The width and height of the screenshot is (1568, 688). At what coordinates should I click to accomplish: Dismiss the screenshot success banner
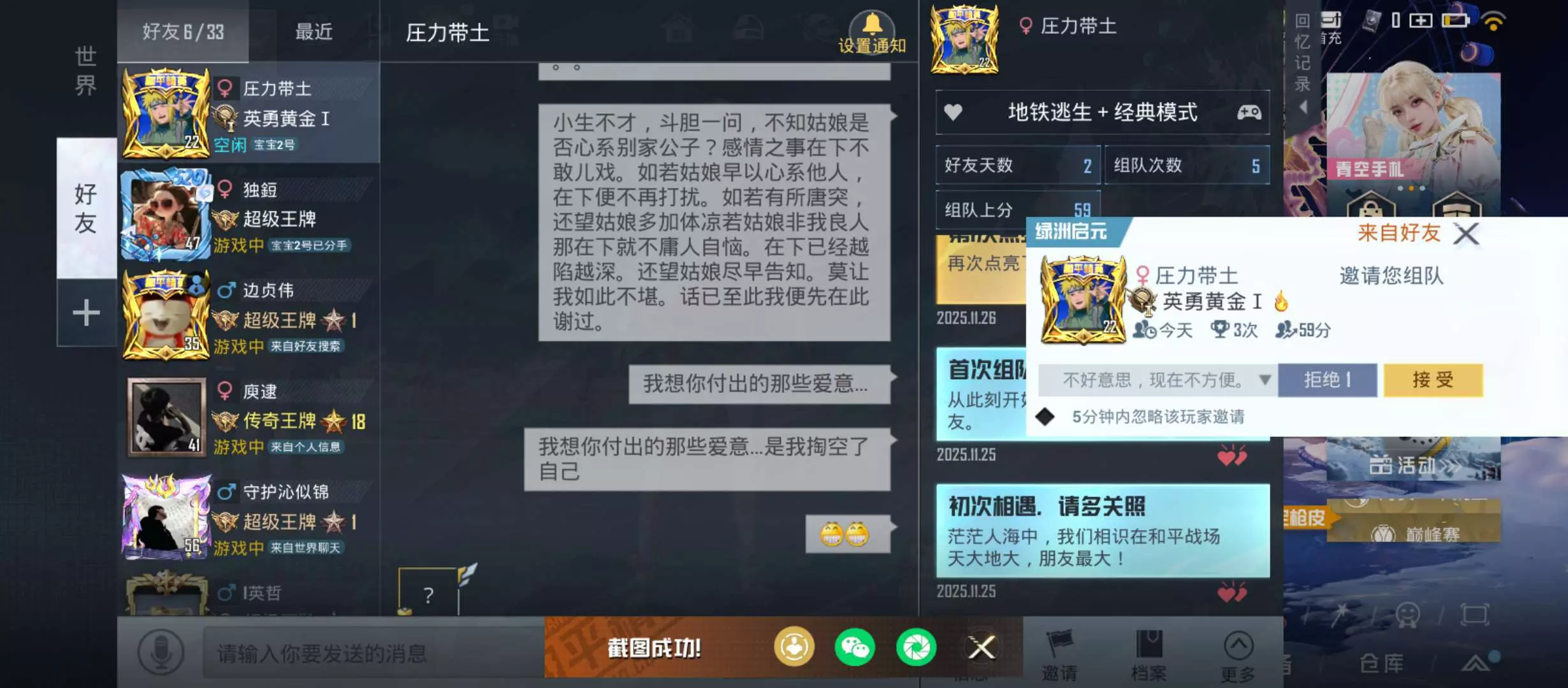point(982,648)
